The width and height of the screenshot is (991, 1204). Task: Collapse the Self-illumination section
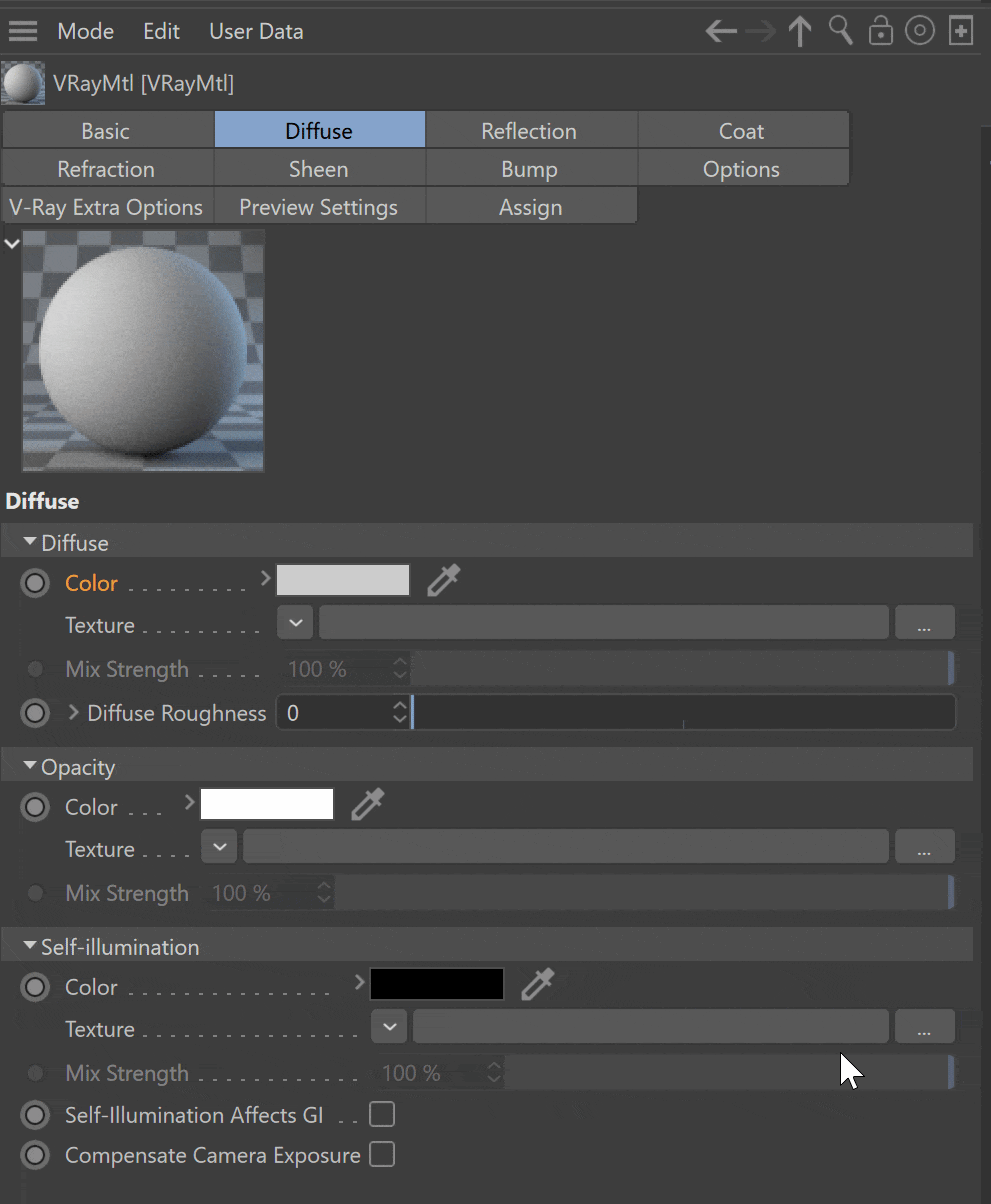[30, 946]
